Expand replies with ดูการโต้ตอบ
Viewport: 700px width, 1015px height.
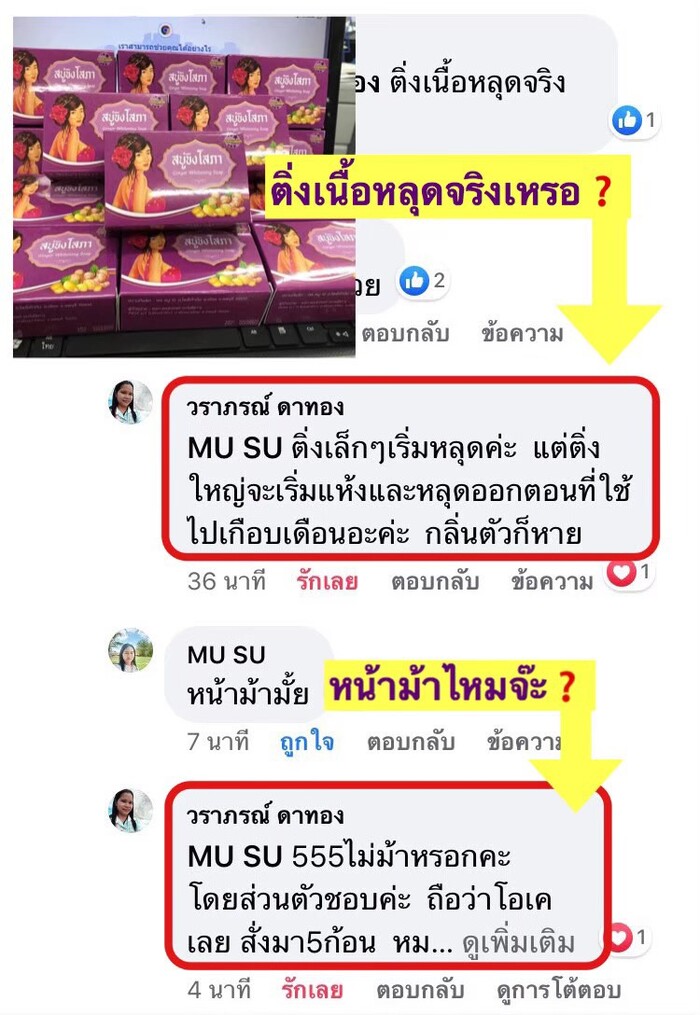click(559, 990)
